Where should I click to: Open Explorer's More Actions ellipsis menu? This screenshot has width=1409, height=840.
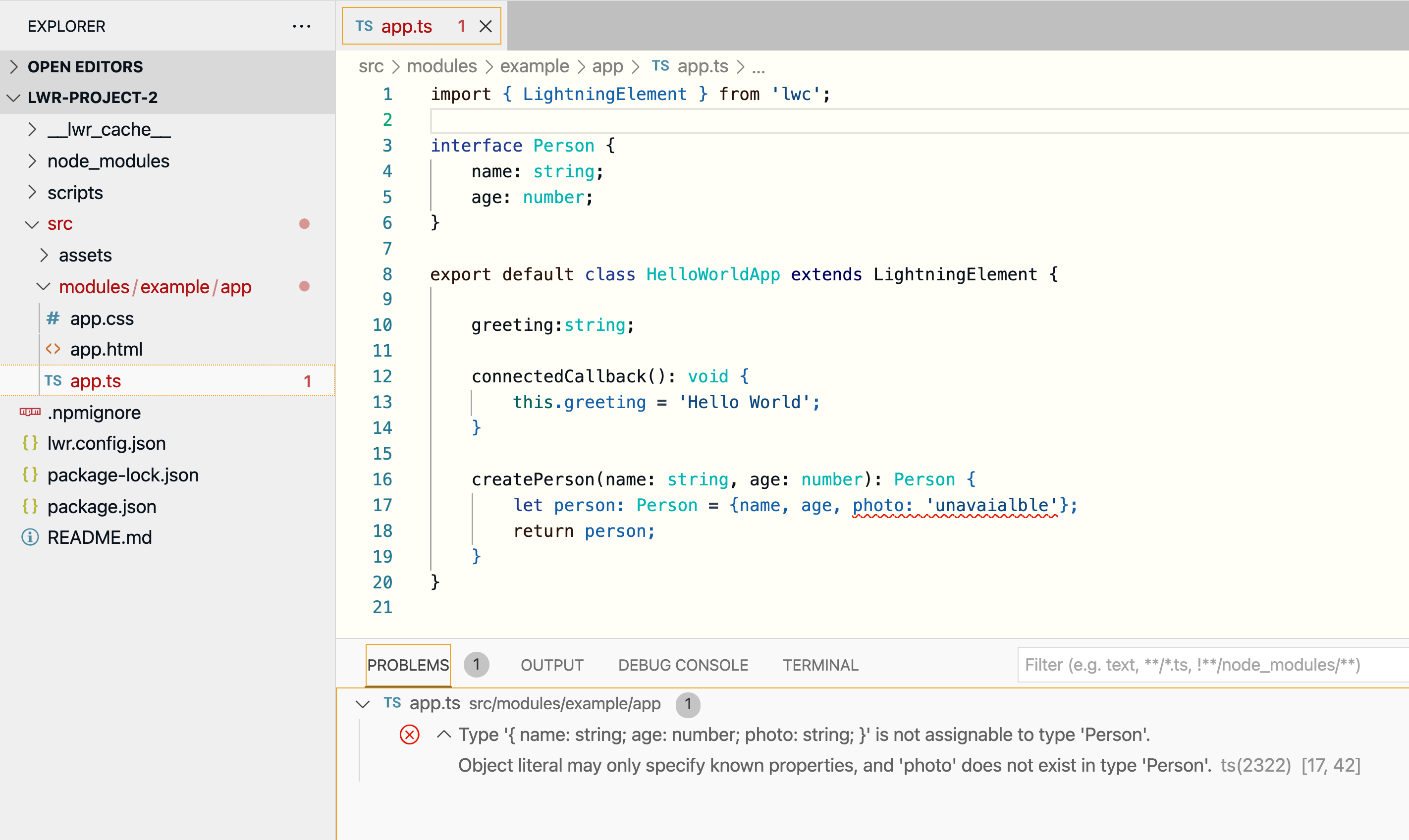pyautogui.click(x=302, y=26)
